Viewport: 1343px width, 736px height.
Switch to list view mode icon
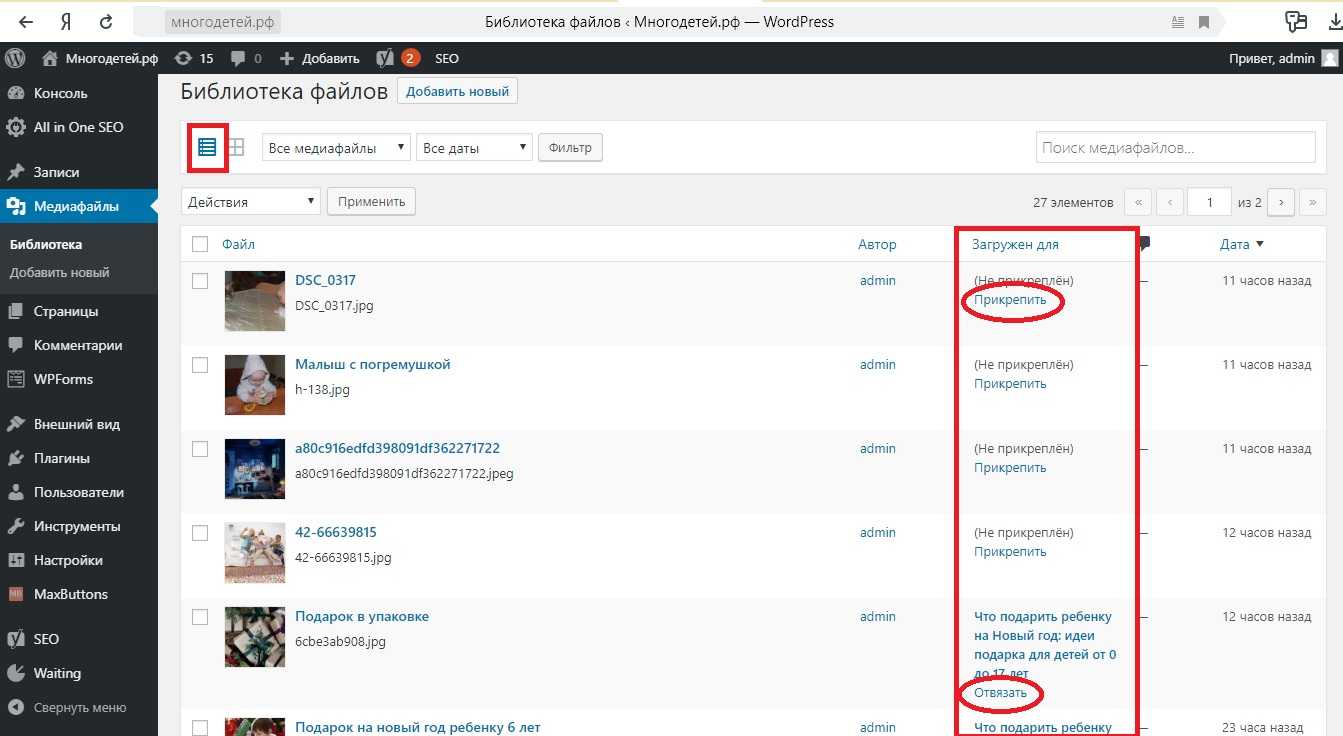tap(207, 148)
